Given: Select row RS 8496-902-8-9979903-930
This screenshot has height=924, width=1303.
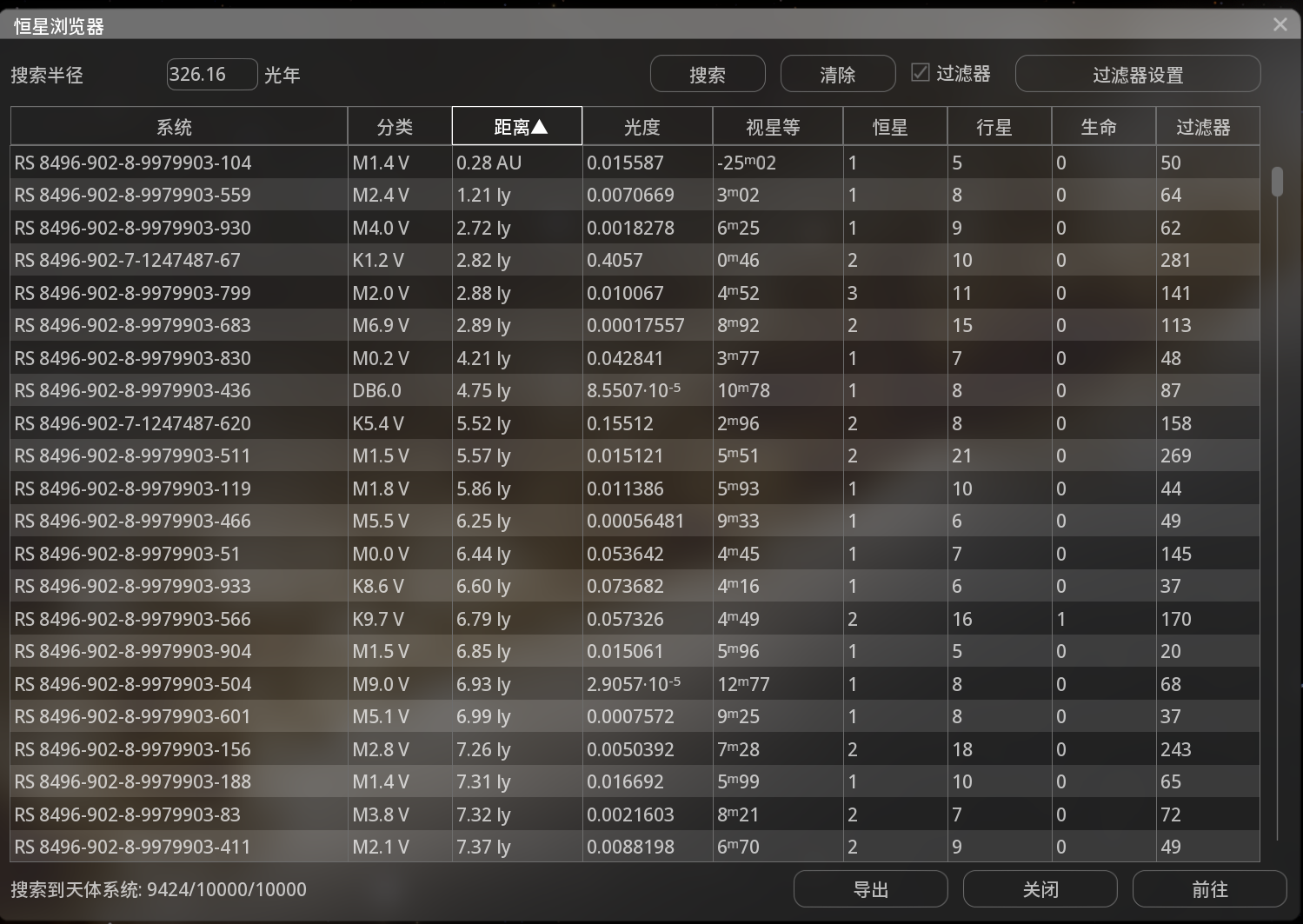Looking at the screenshot, I should click(x=635, y=228).
